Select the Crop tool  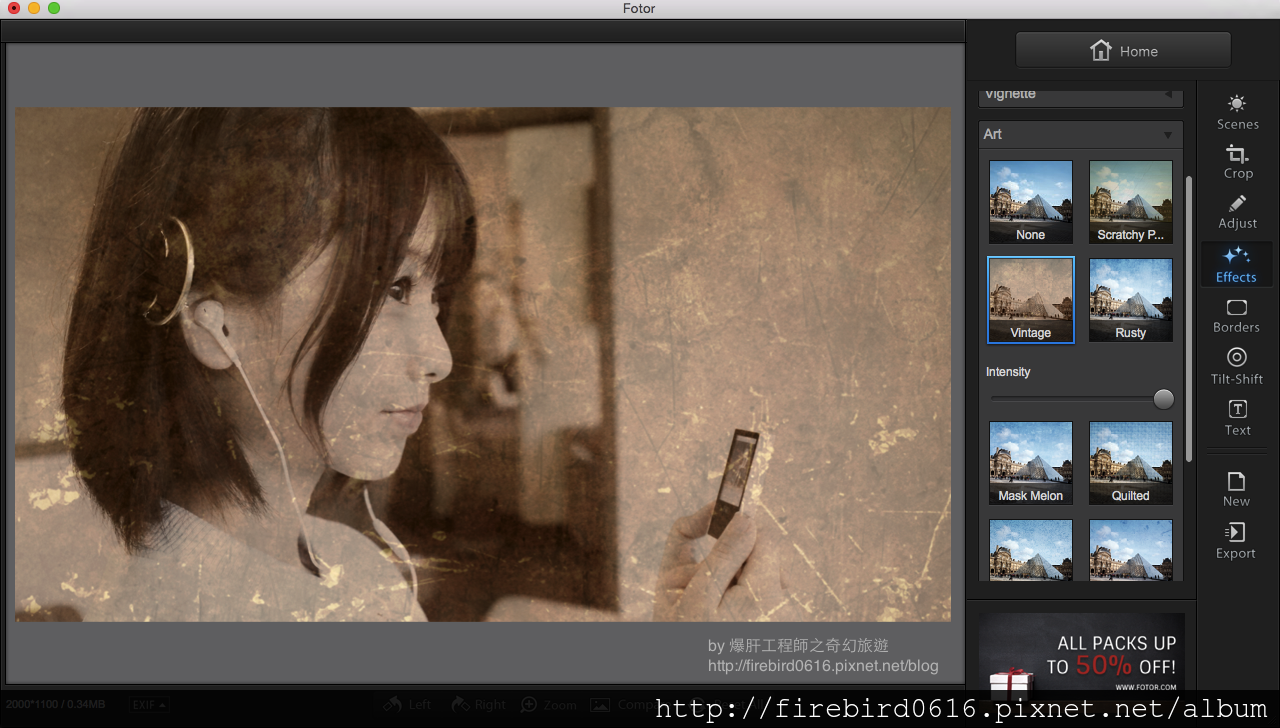[1237, 162]
